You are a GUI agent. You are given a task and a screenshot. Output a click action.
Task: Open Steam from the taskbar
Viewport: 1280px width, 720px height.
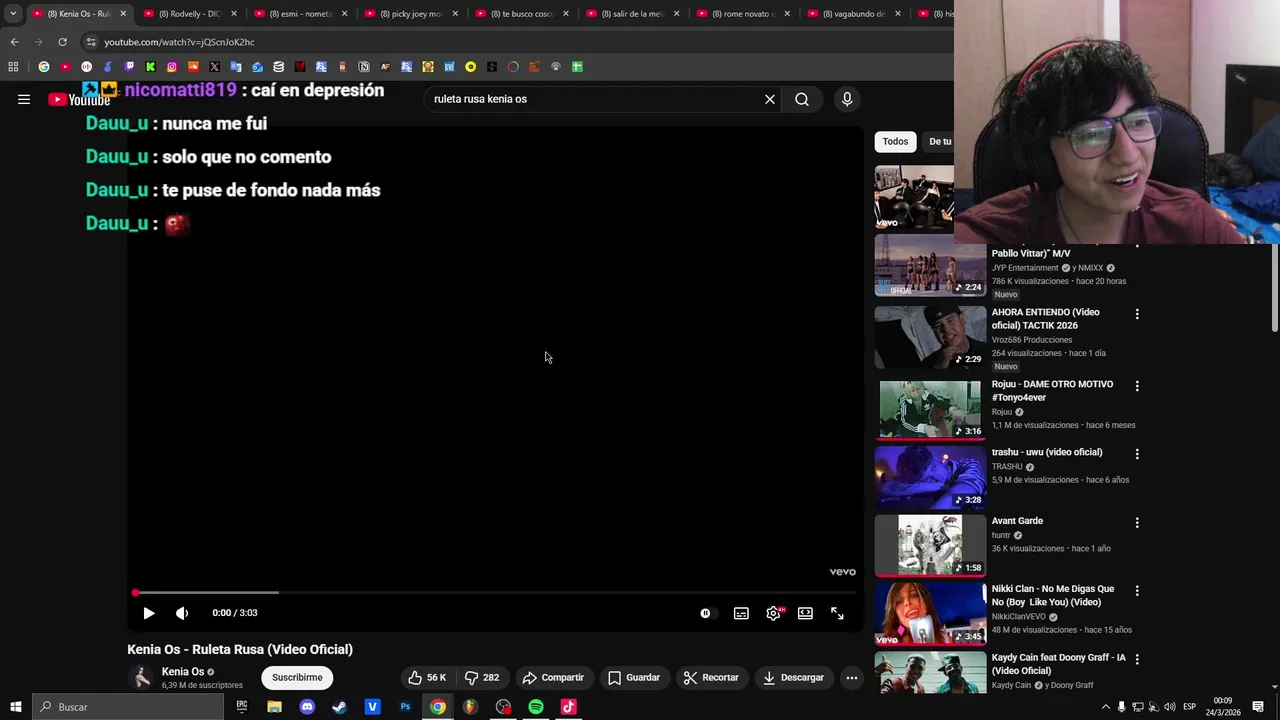(x=340, y=707)
